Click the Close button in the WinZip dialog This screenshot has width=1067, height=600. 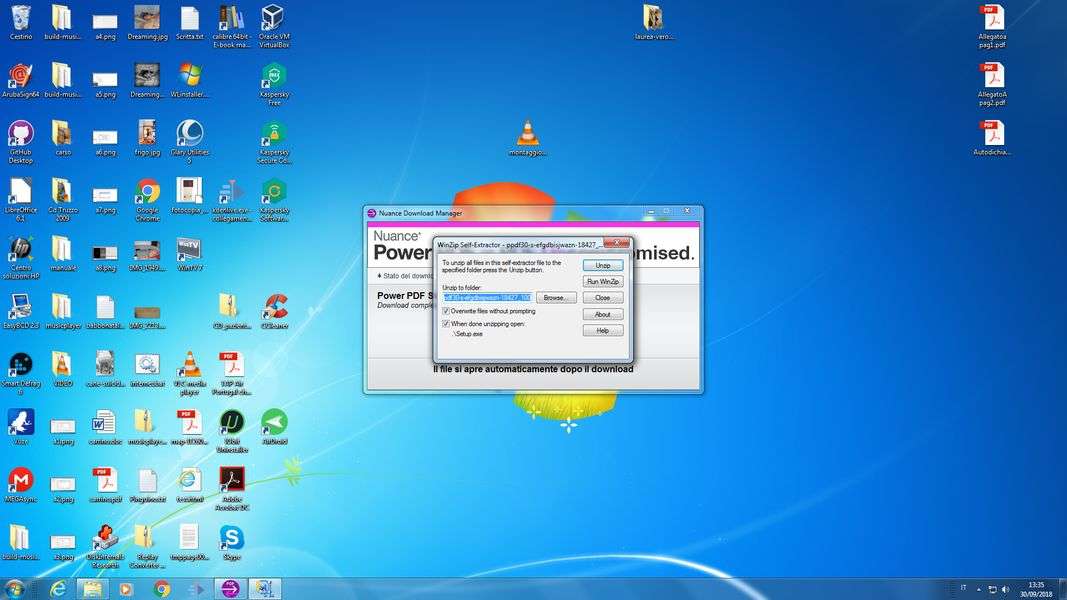pyautogui.click(x=602, y=298)
